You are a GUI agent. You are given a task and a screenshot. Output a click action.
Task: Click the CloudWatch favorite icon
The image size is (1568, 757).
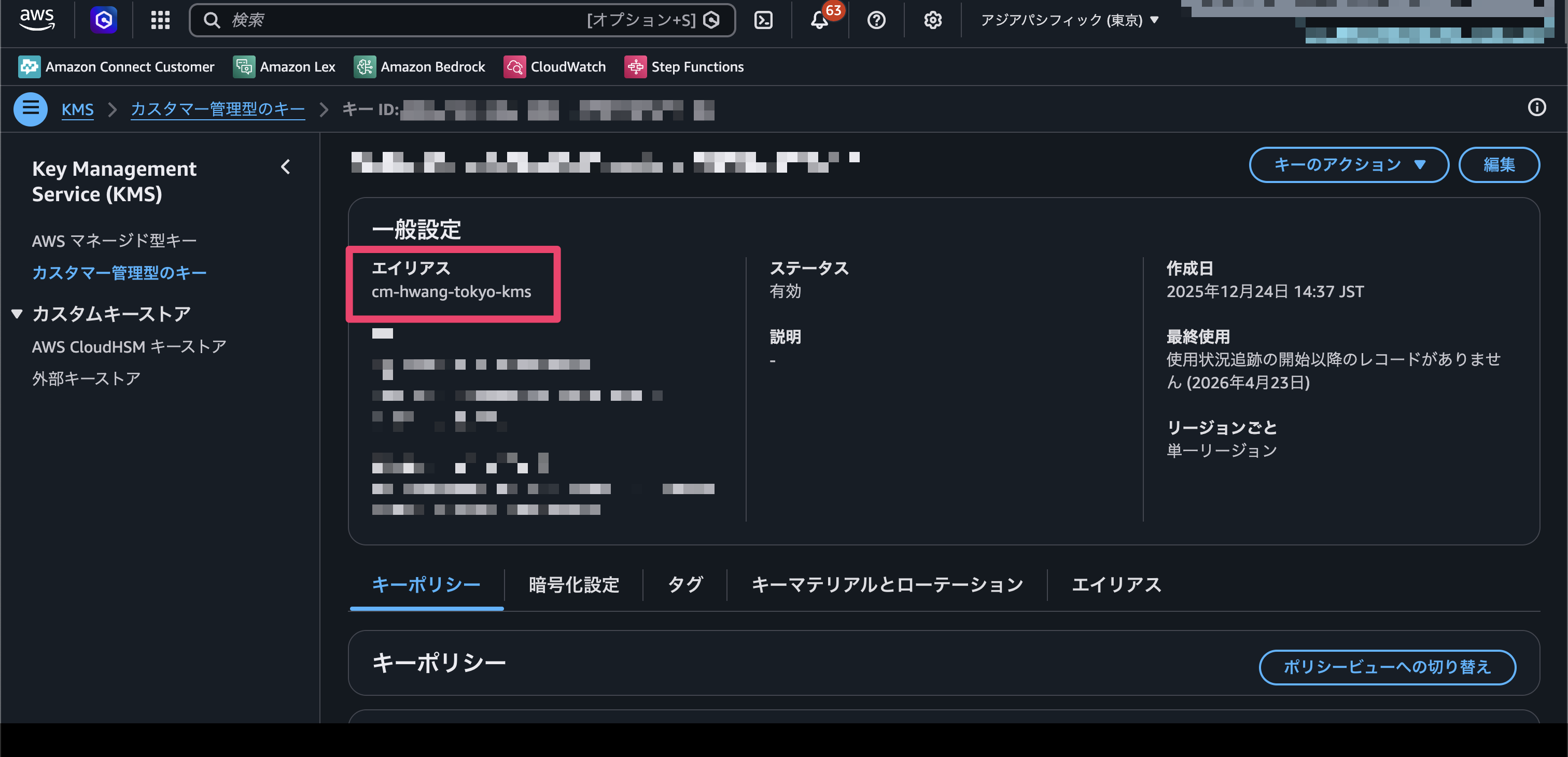(x=514, y=66)
